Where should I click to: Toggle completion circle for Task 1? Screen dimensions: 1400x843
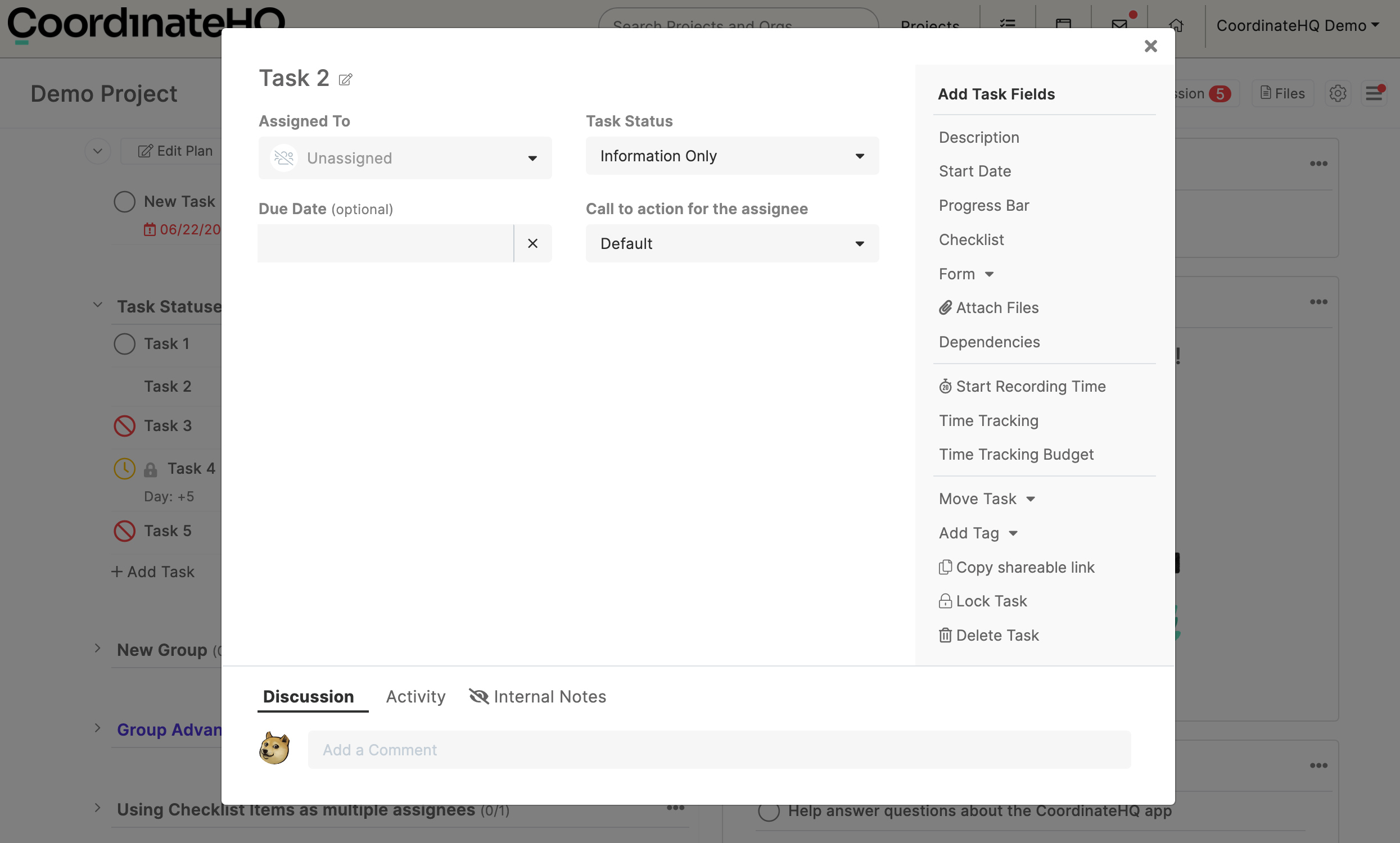point(124,344)
